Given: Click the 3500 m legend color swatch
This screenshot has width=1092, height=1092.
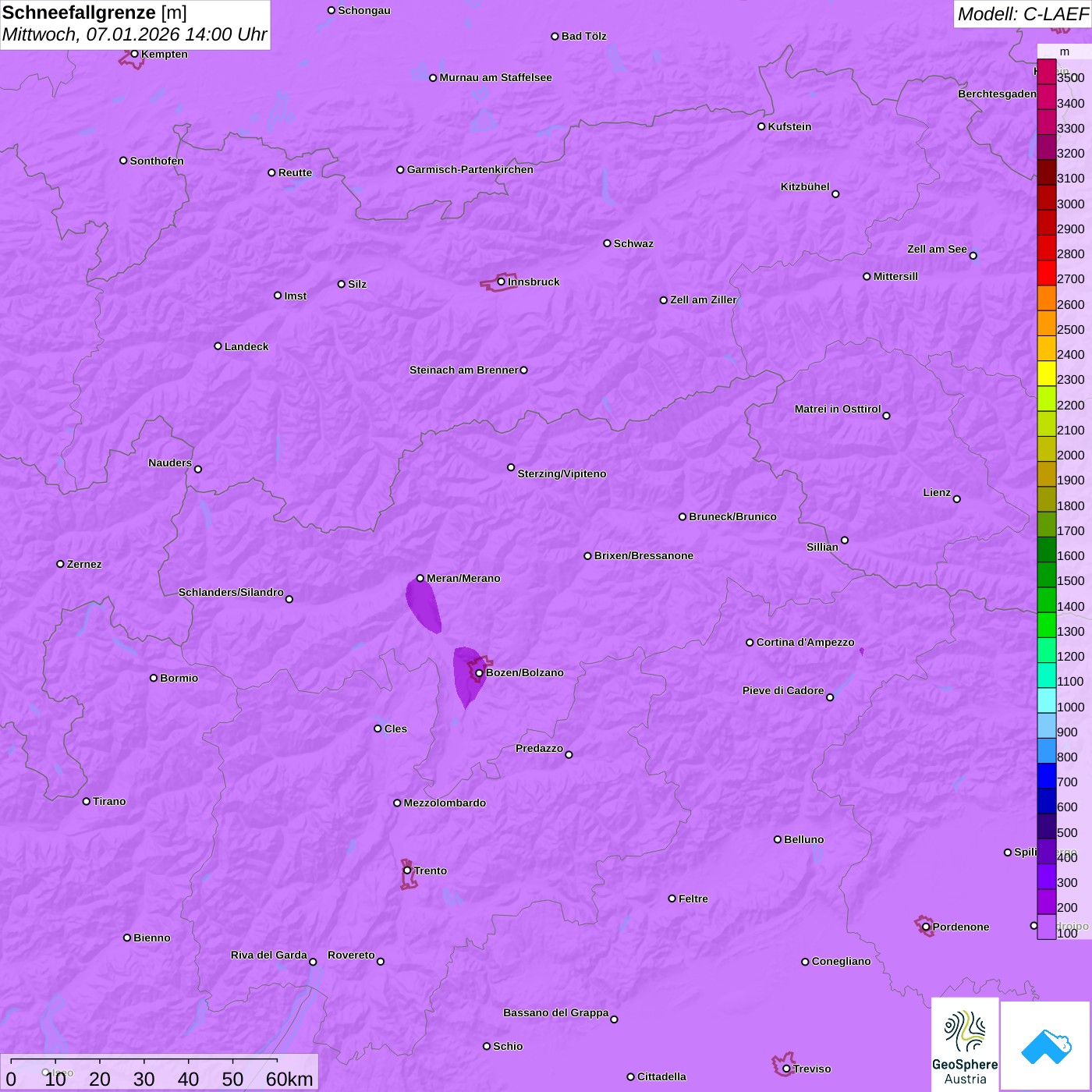Looking at the screenshot, I should tap(1046, 72).
